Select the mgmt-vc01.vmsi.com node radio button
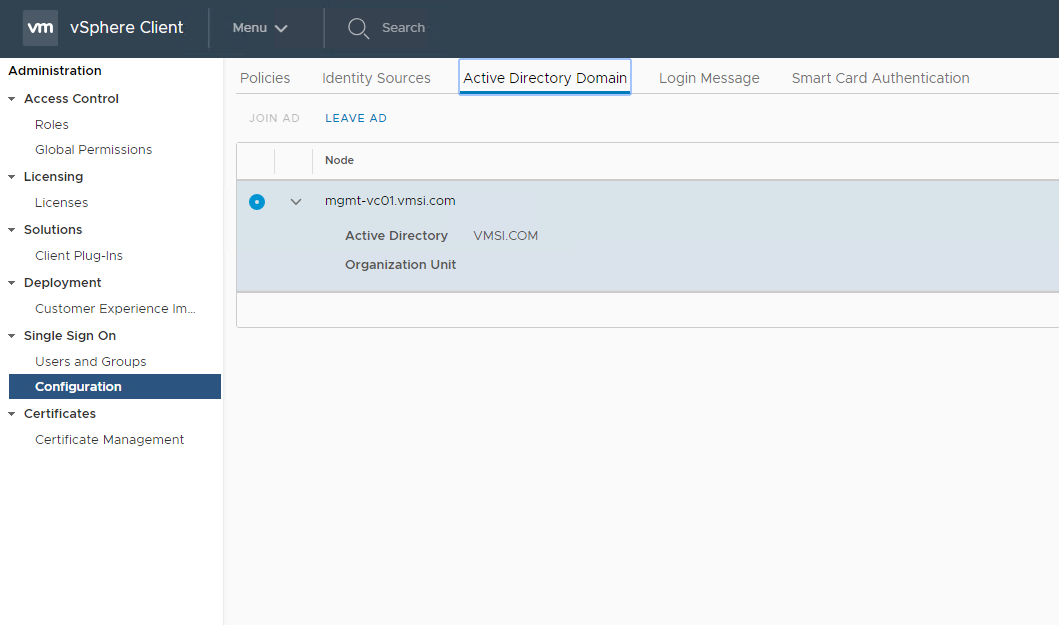This screenshot has width=1059, height=625. (257, 202)
